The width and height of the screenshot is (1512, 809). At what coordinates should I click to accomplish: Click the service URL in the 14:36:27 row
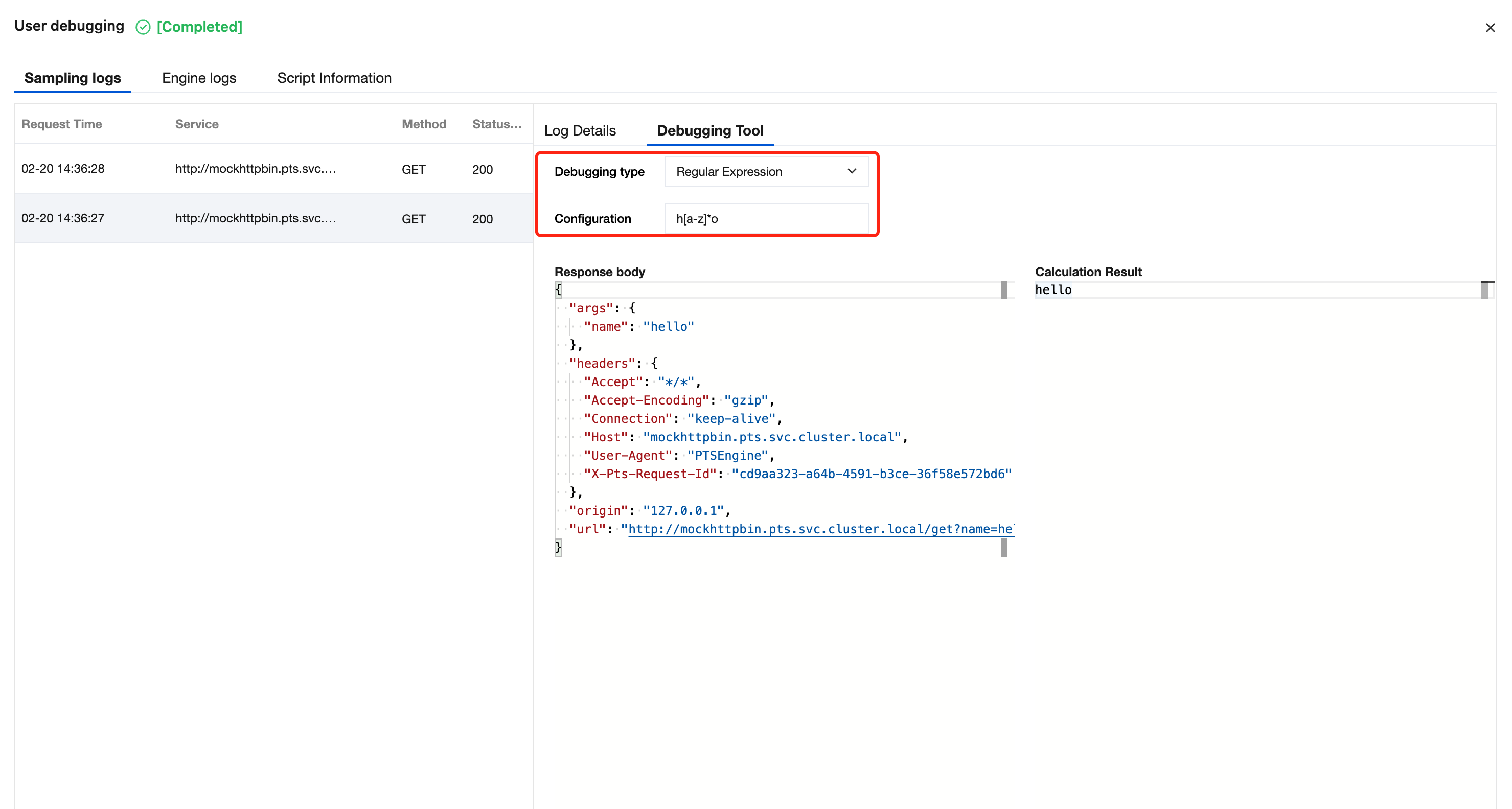tap(256, 218)
